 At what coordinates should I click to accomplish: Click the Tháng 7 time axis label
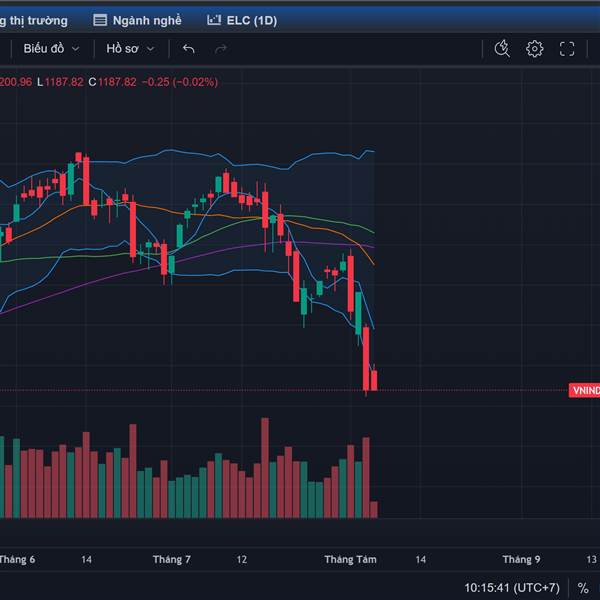[171, 559]
